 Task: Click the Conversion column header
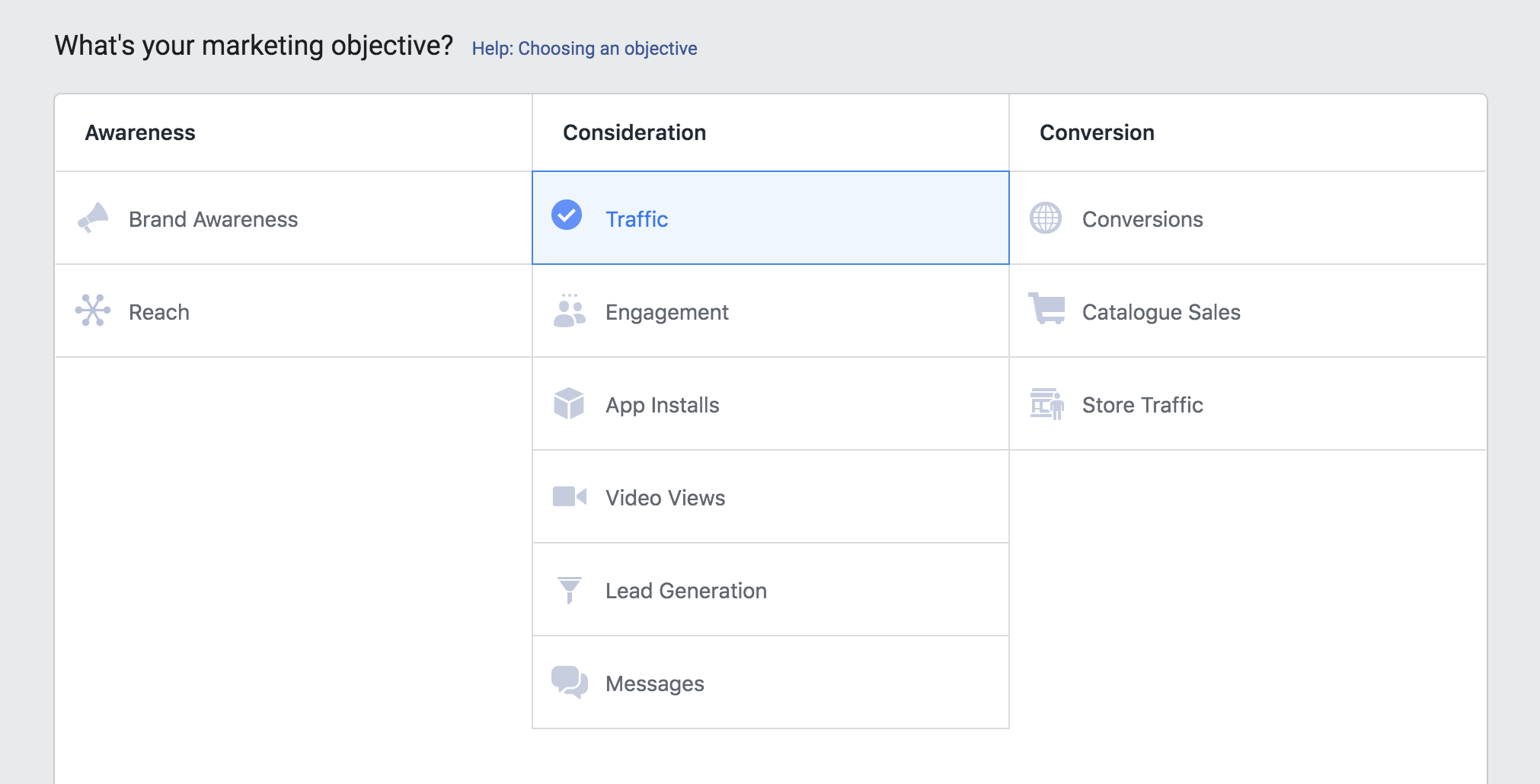pyautogui.click(x=1097, y=132)
